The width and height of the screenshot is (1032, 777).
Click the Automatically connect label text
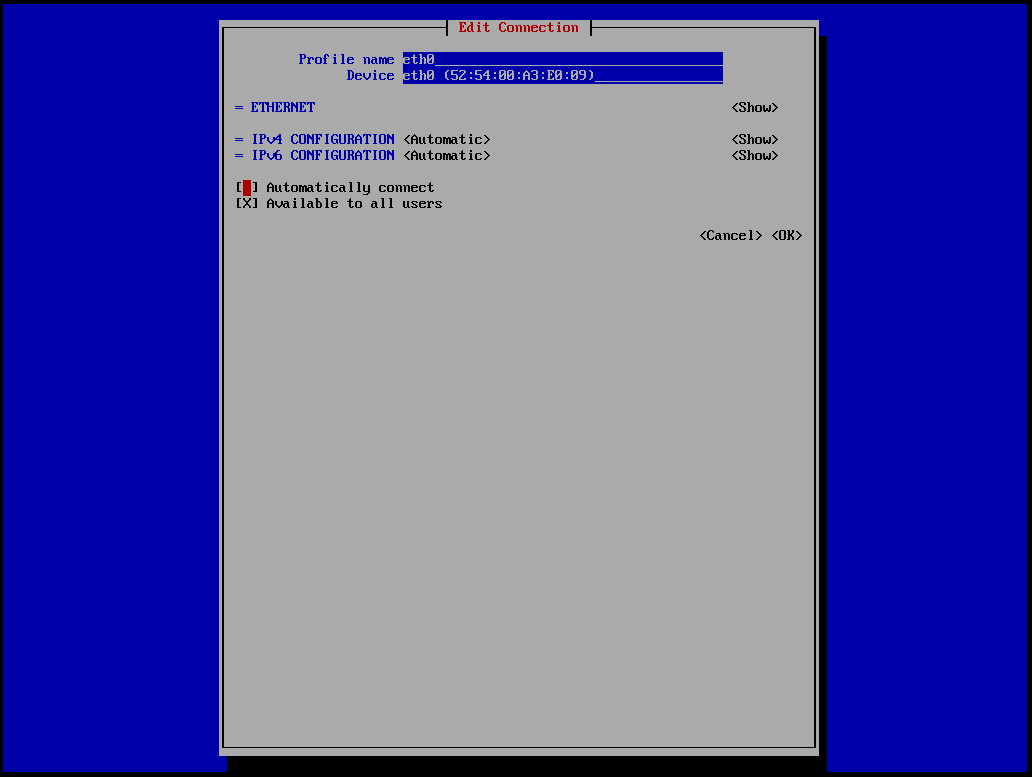click(x=350, y=187)
